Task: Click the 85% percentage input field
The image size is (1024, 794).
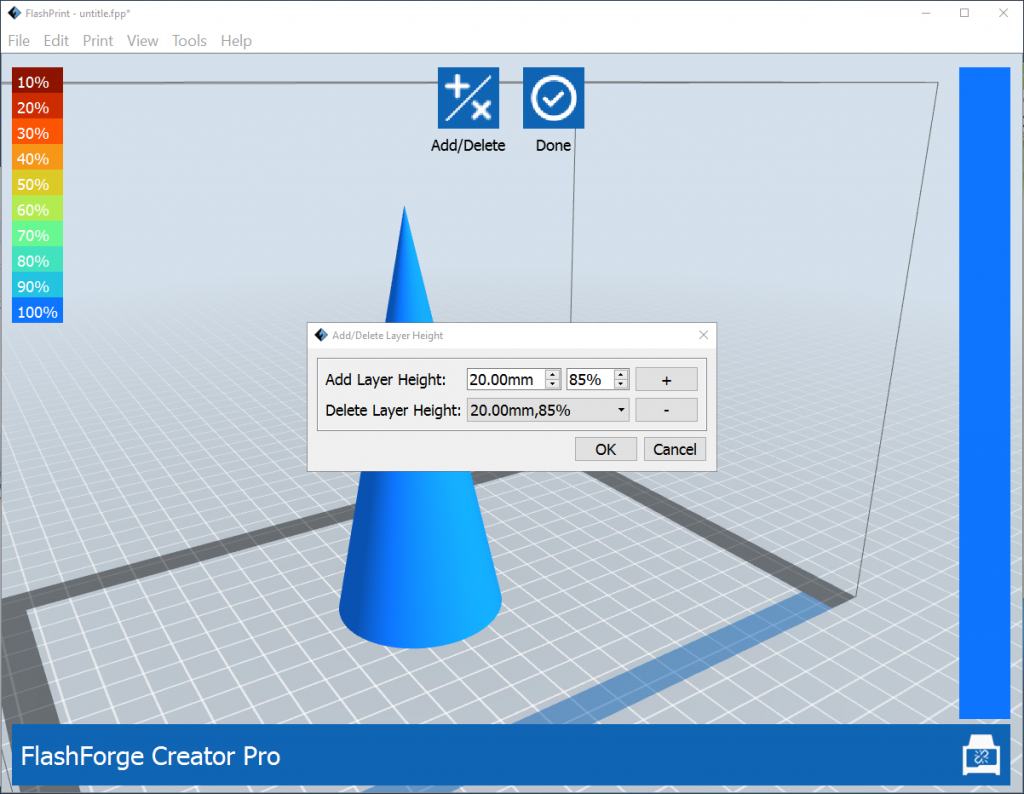Action: click(590, 379)
